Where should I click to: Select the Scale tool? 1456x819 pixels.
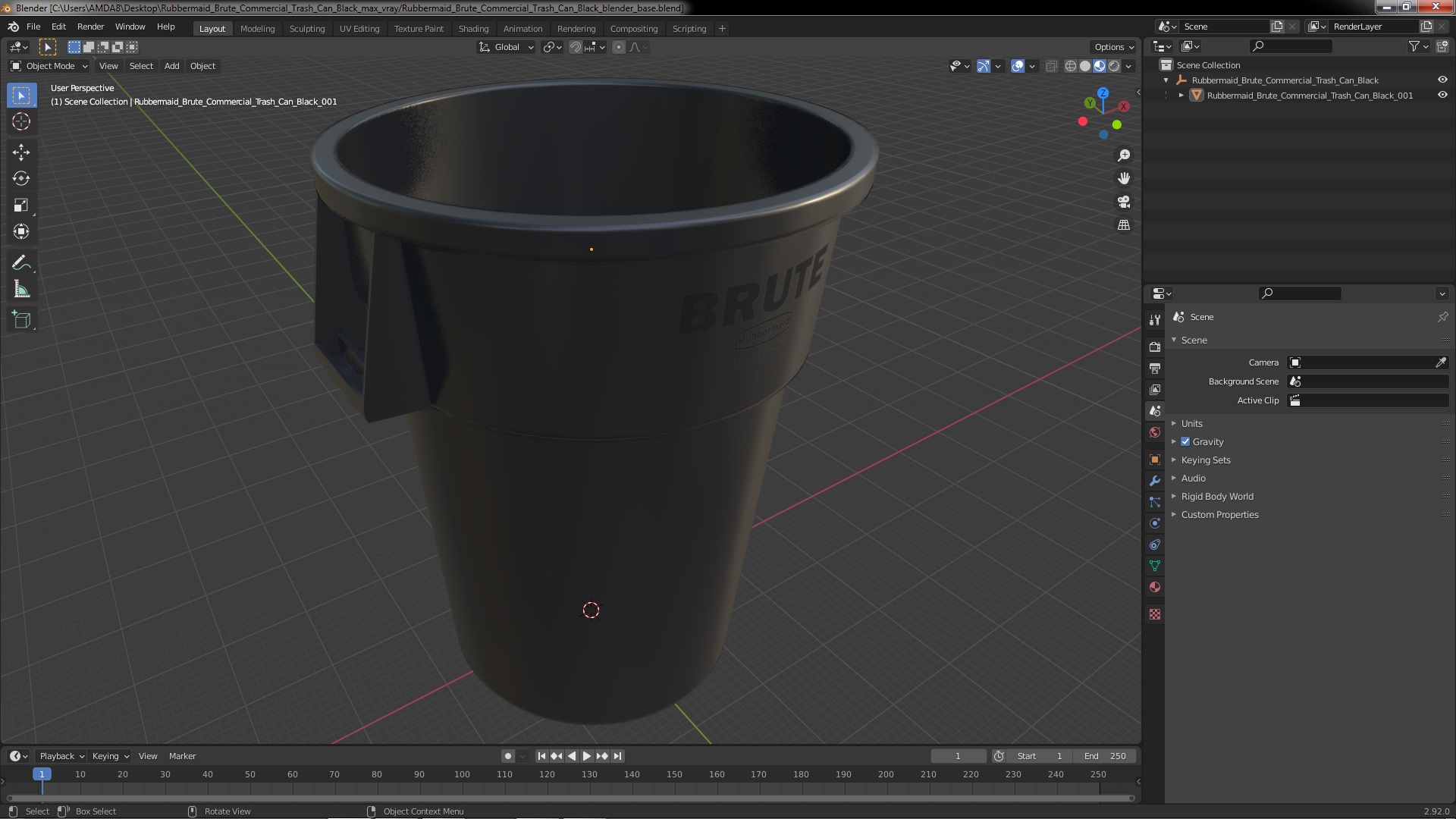pos(21,205)
